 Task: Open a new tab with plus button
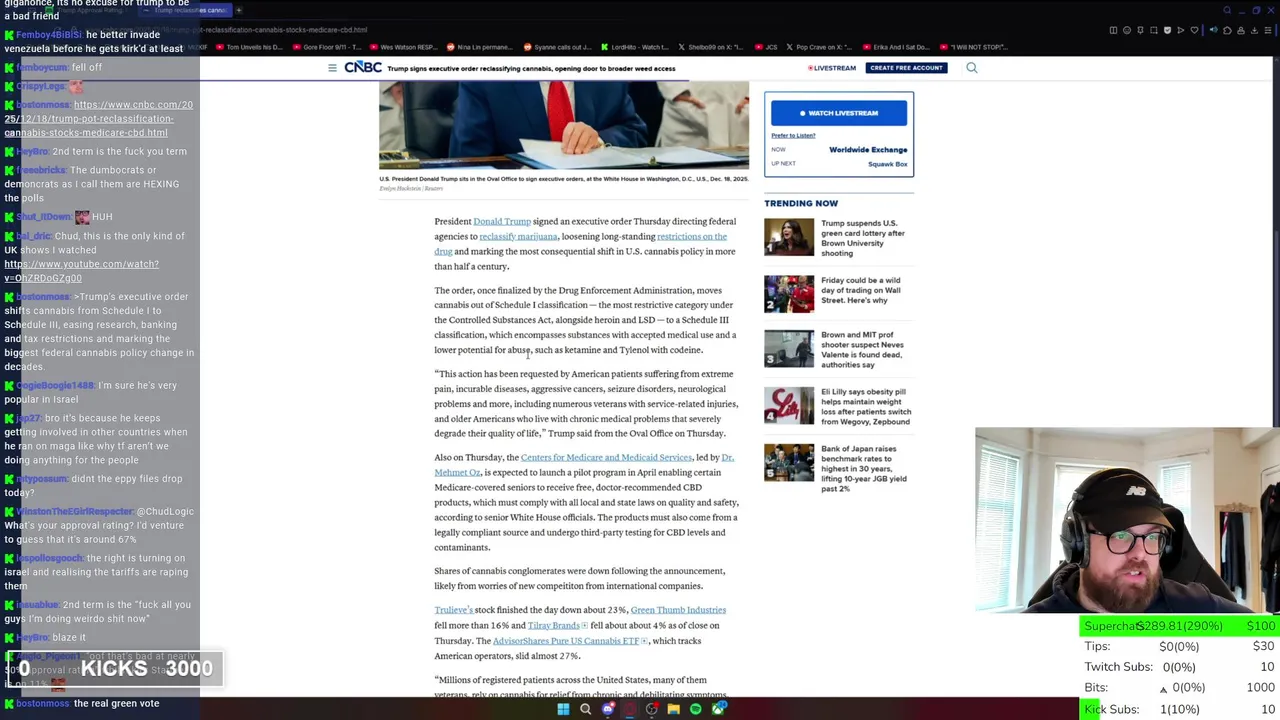point(239,10)
